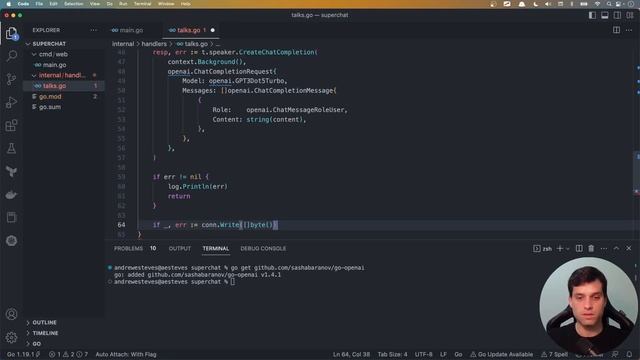Toggle the primary side bar layout icon

click(x=592, y=15)
